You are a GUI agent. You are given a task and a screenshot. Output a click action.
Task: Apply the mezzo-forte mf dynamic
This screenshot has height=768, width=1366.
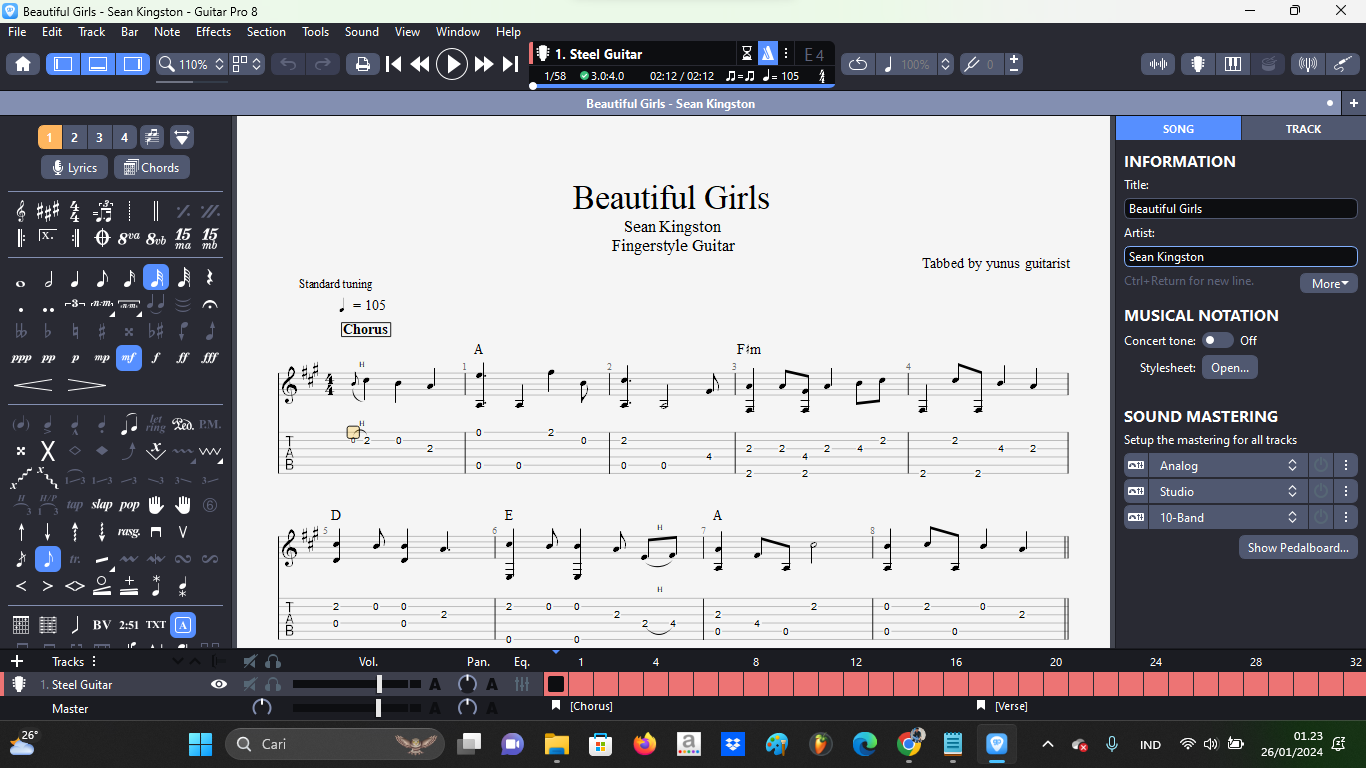tap(129, 357)
